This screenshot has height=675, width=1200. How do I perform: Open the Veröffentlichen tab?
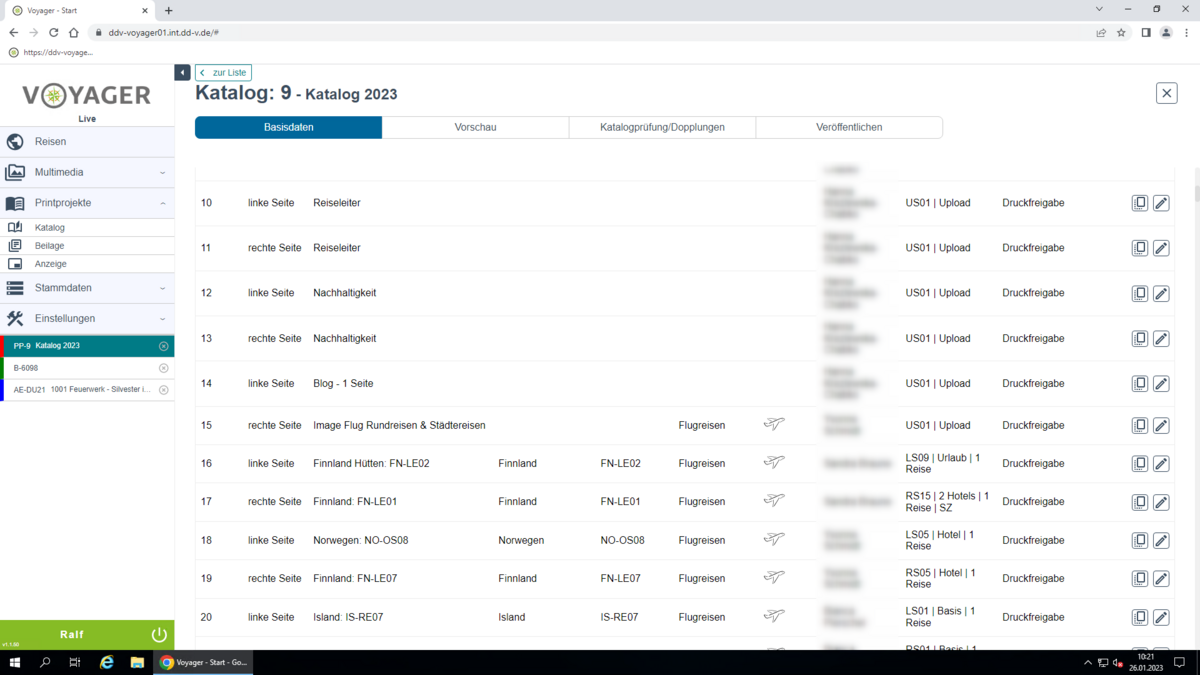(x=849, y=127)
